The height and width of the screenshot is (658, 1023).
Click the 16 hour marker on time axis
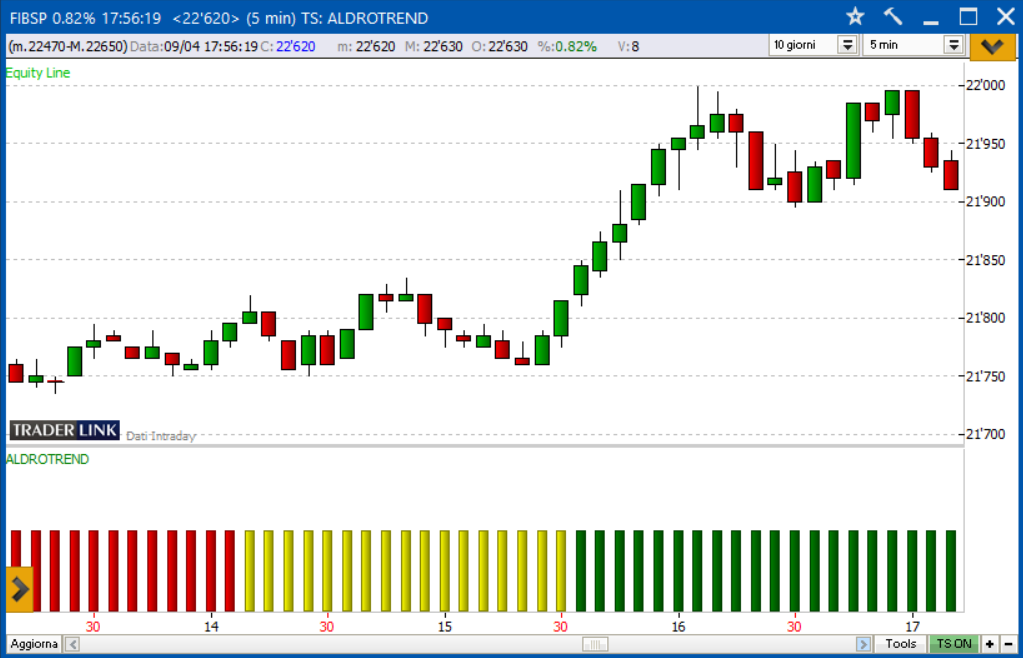[x=678, y=627]
